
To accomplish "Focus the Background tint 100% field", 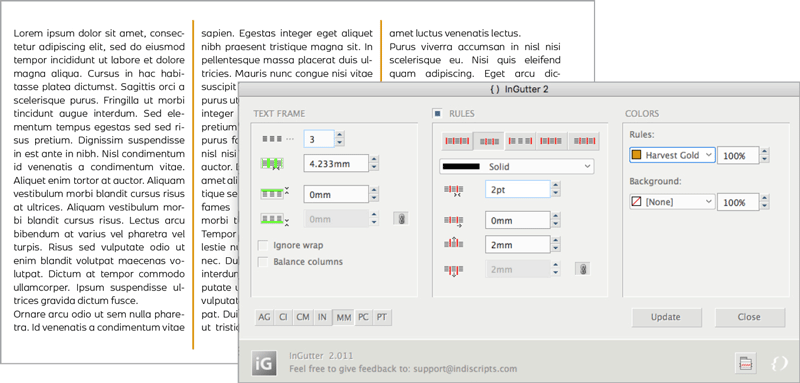I will 737,202.
